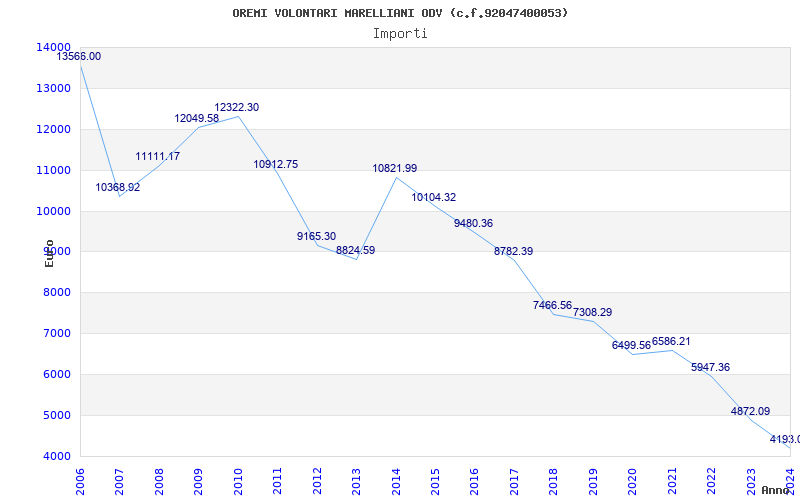The height and width of the screenshot is (500, 800).
Task: Click the 2019 x-axis year label
Action: (x=593, y=481)
